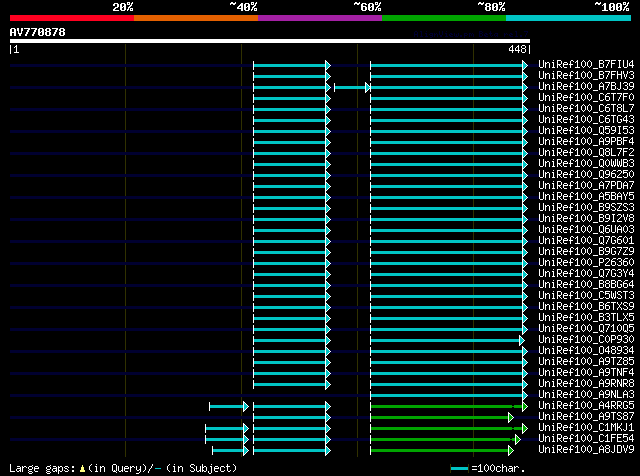This screenshot has height=476, width=640.
Task: Click the cyan ~100% identity color segment
Action: (569, 18)
